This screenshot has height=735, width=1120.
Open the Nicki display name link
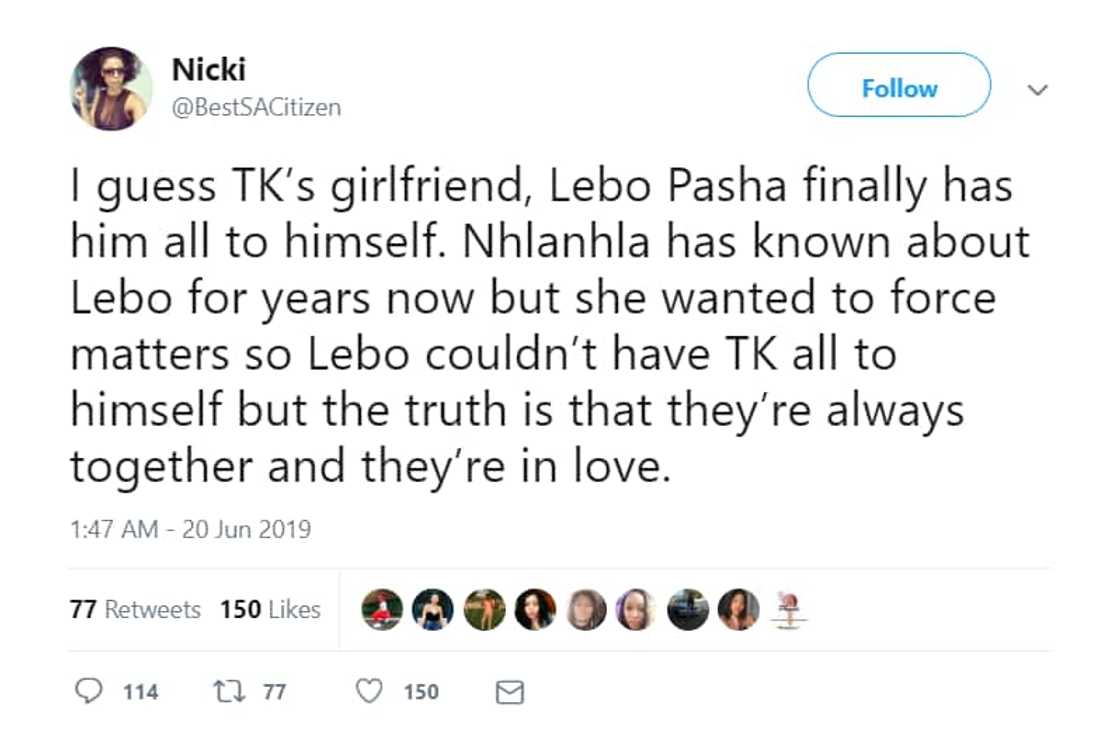[x=209, y=69]
